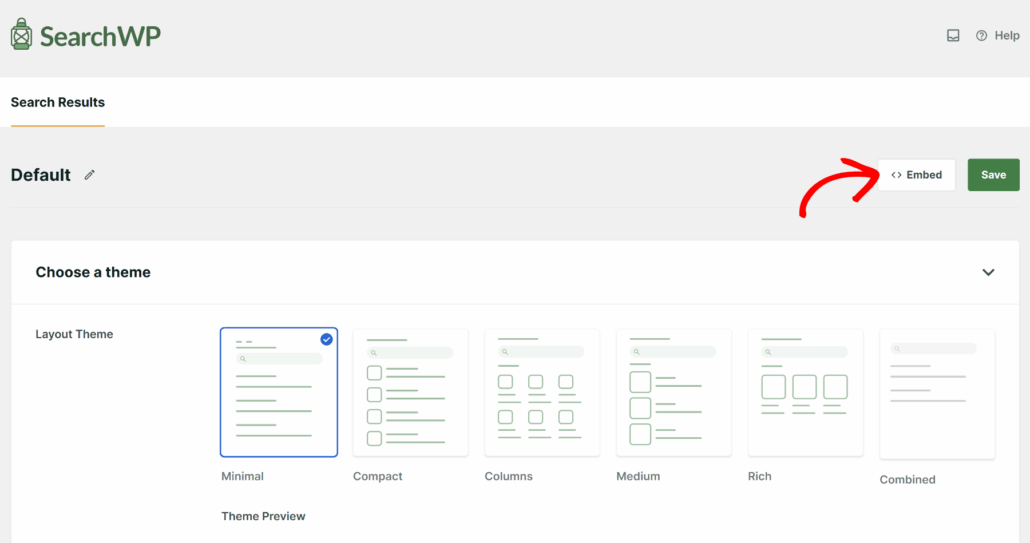Click the Layout Theme label

coord(74,334)
